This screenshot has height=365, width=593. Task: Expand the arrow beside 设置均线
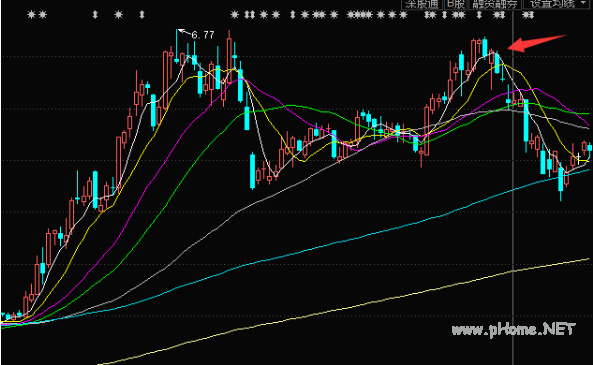click(x=584, y=3)
